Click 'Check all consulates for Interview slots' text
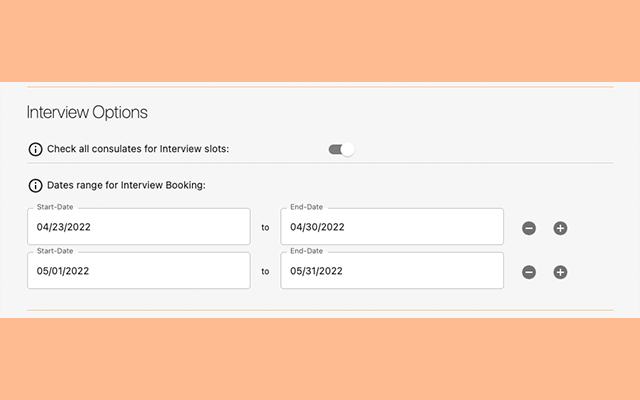Screen dimensions: 640x400 click(138, 150)
